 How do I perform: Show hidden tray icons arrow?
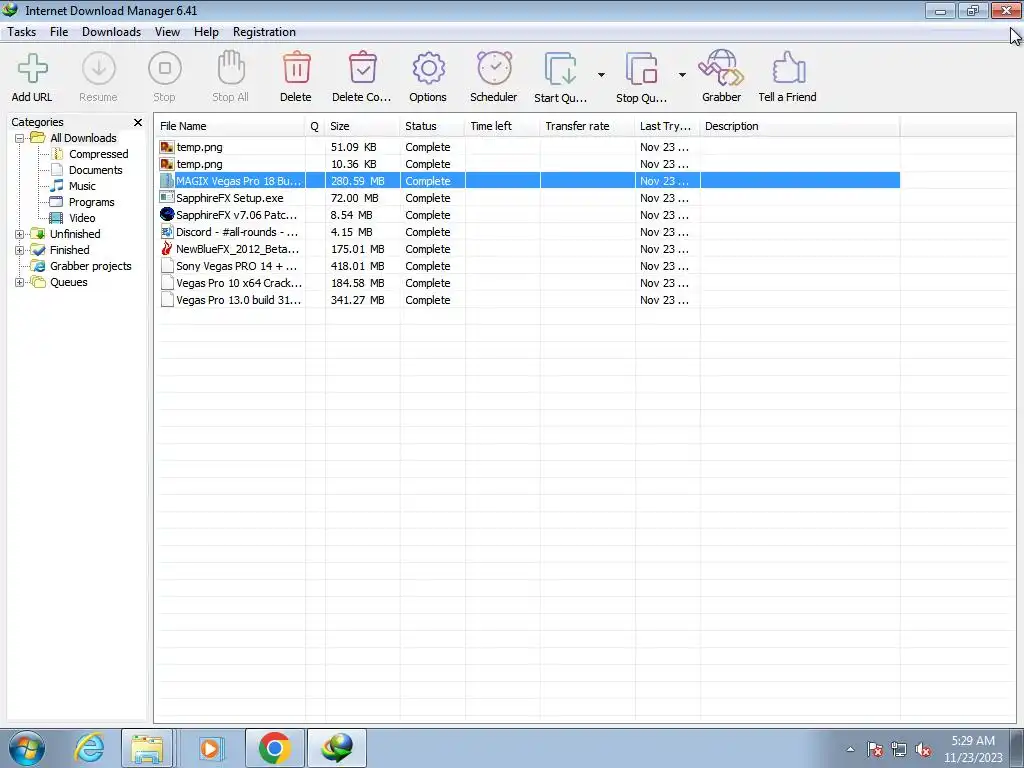point(850,750)
